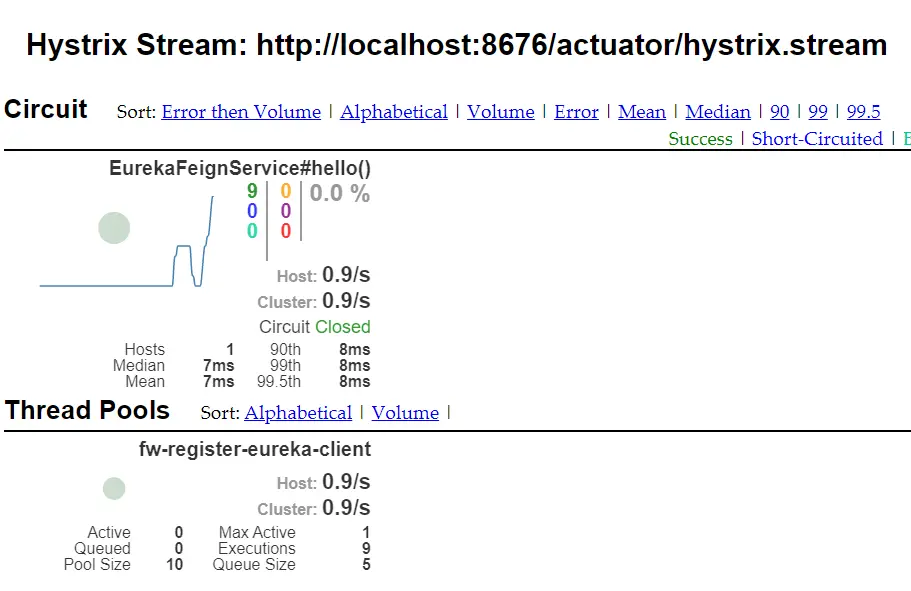The height and width of the screenshot is (591, 911).
Task: Sort circuits by 99th percentile
Action: (x=818, y=112)
